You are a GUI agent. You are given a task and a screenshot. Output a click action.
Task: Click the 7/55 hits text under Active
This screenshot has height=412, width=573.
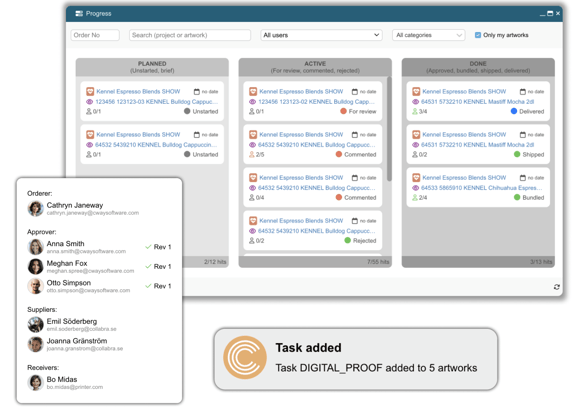[x=378, y=262]
